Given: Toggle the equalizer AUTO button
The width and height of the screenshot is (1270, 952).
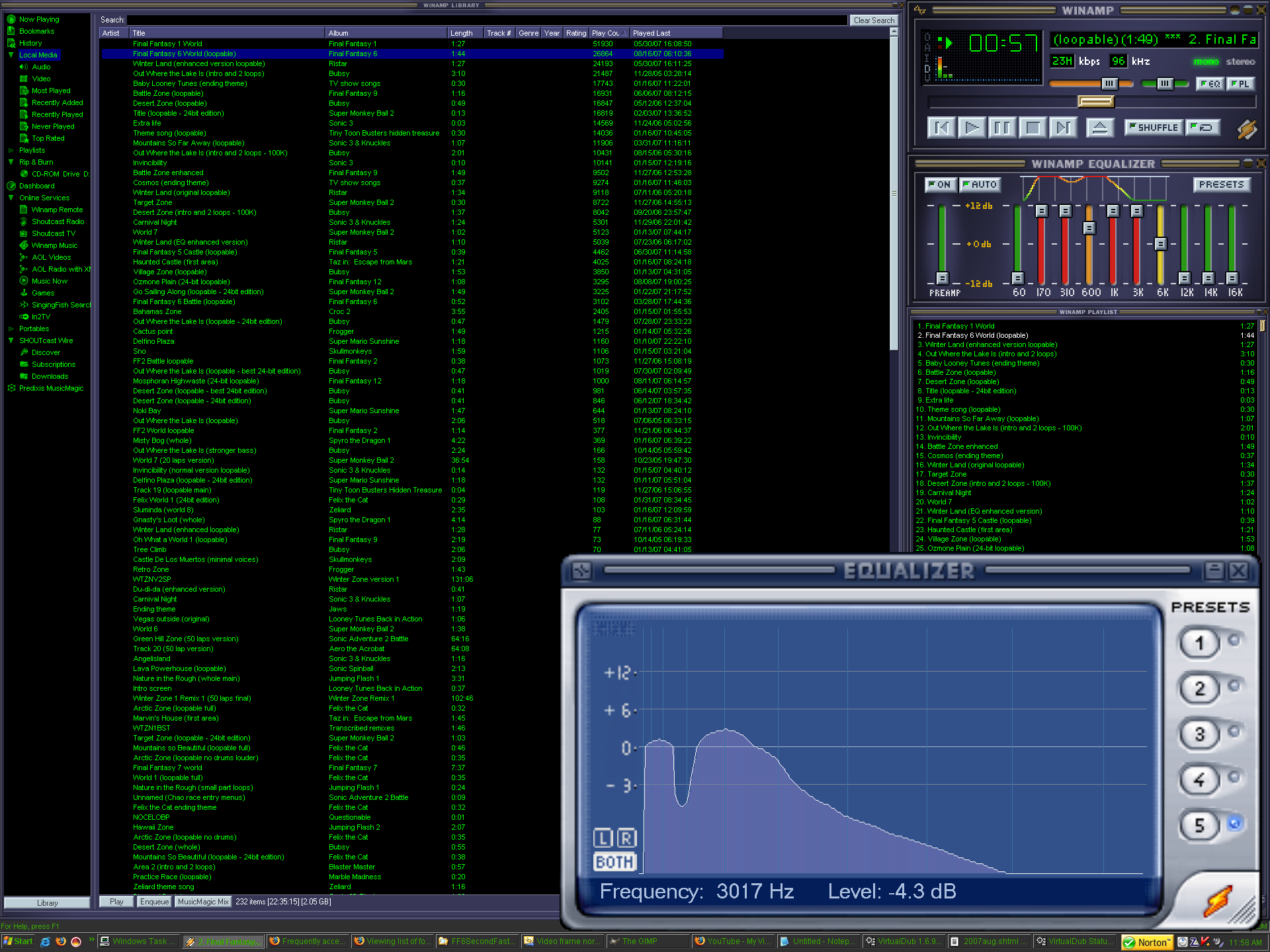Looking at the screenshot, I should 980,184.
